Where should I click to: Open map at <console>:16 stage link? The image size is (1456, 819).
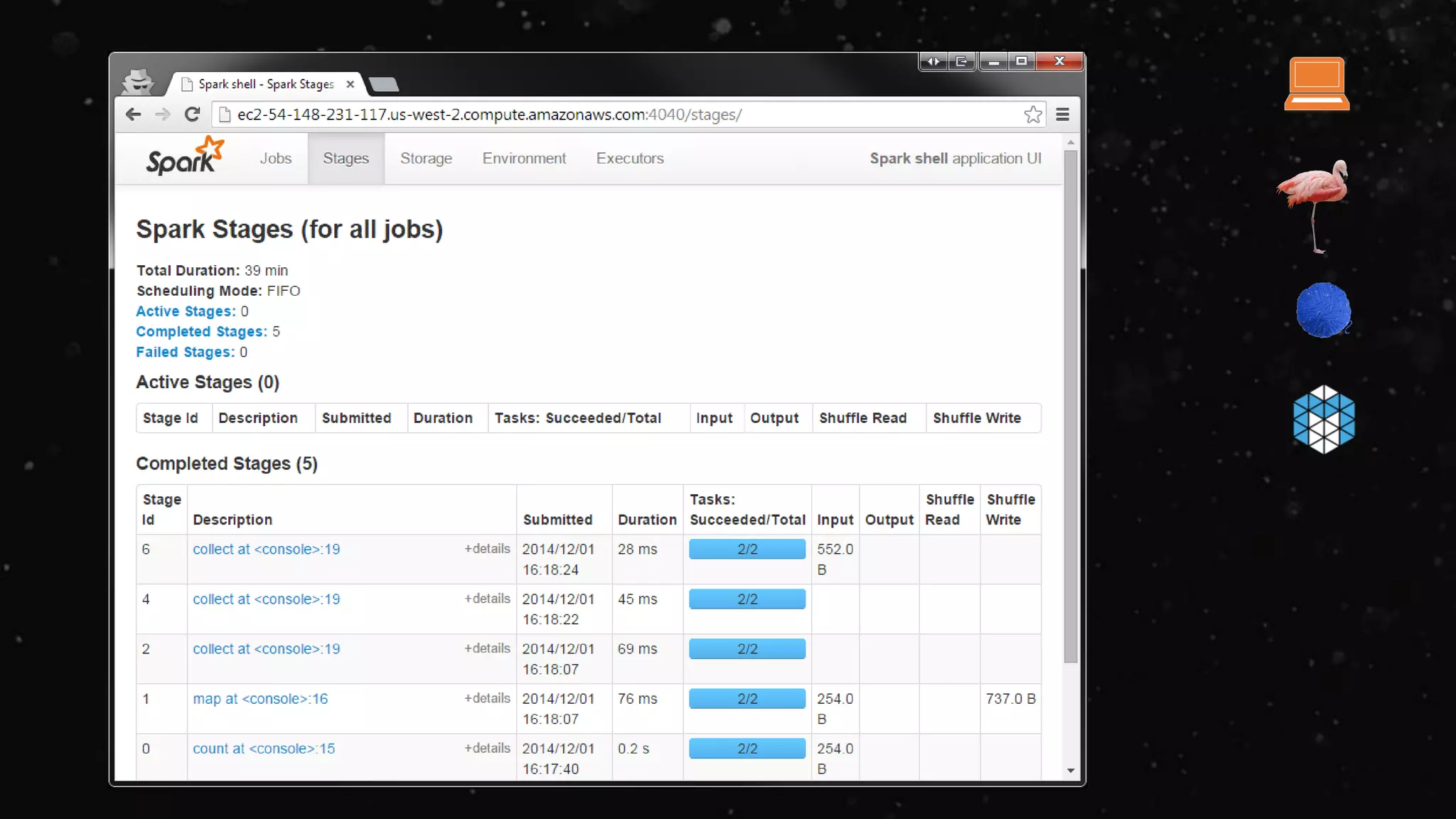click(260, 699)
